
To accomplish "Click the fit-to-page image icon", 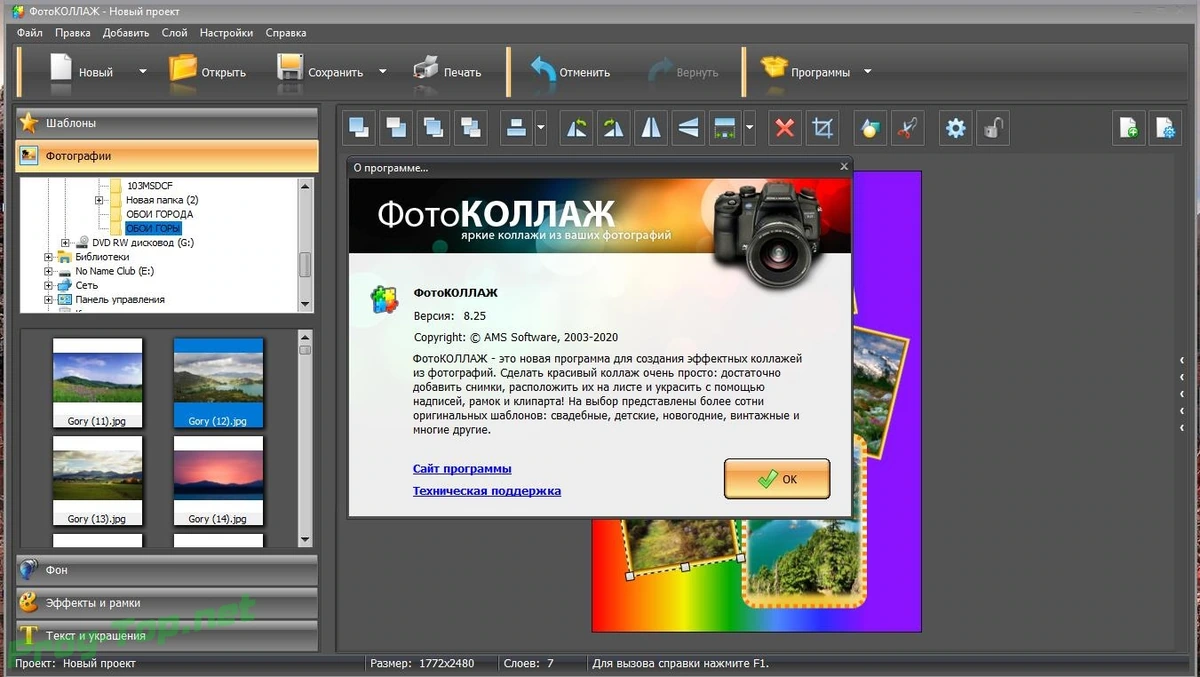I will [x=725, y=128].
